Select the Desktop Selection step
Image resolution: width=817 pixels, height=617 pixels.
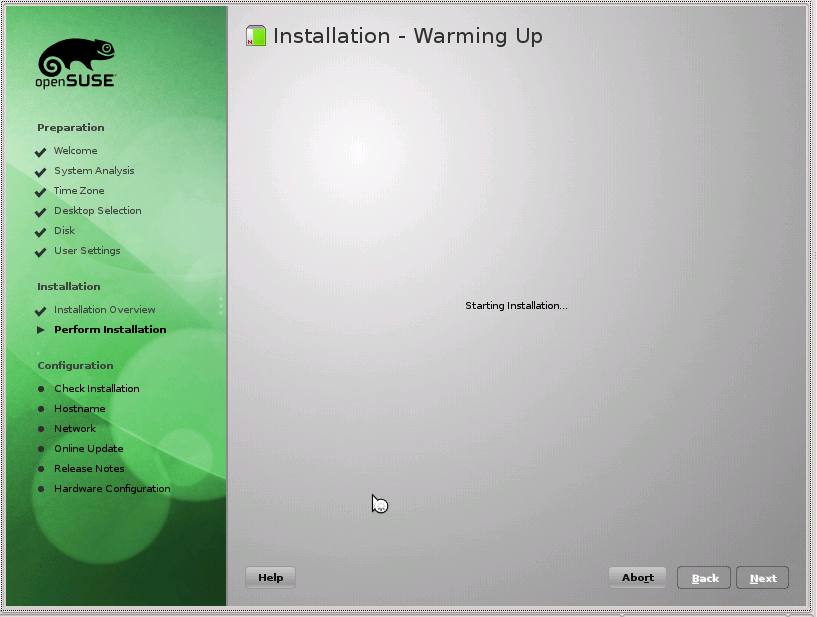[98, 211]
